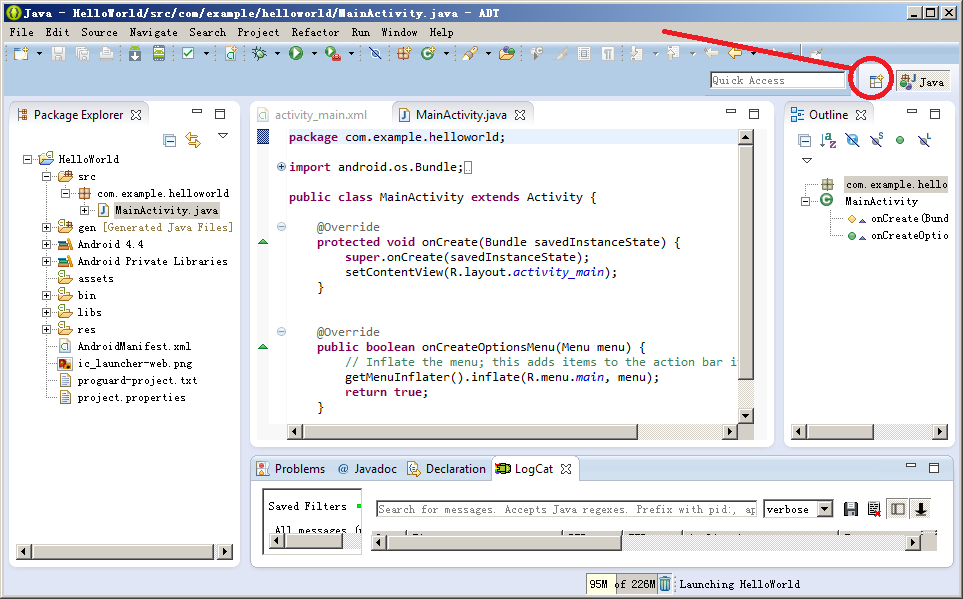Toggle Hide Non-Public members in Outline
Image resolution: width=963 pixels, height=599 pixels.
point(900,141)
